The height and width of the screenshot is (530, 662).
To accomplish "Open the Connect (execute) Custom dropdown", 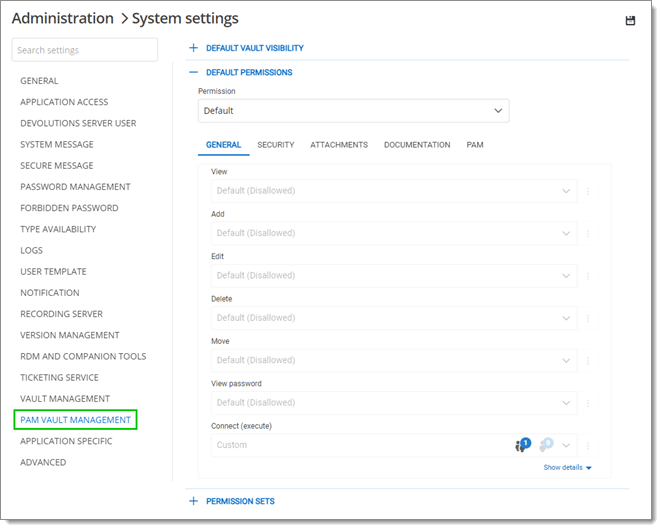I will click(394, 445).
